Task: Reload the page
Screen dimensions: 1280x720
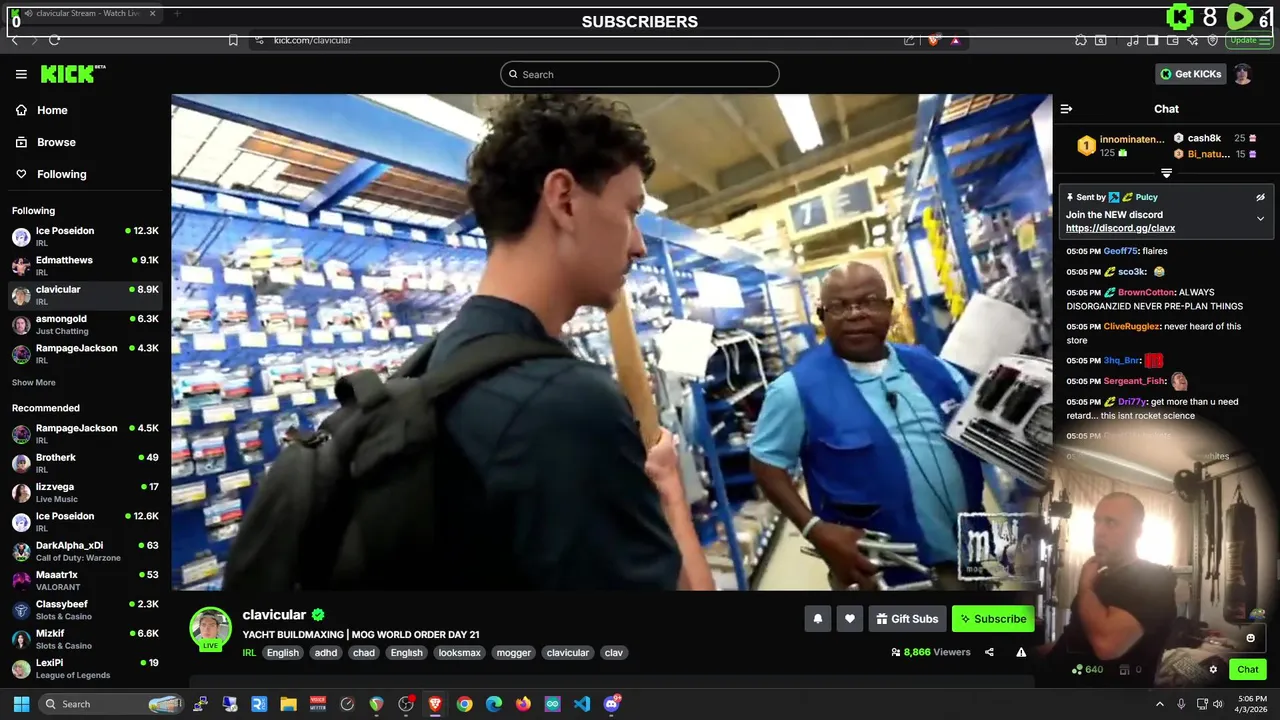Action: point(54,40)
